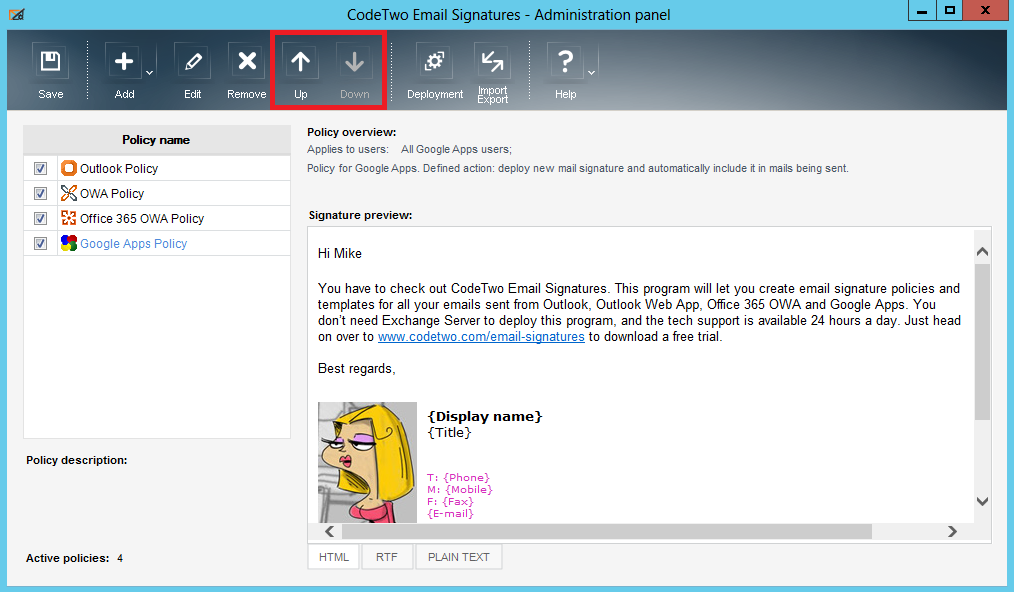1014x592 pixels.
Task: Maximize the Administration panel window
Action: pyautogui.click(x=949, y=10)
